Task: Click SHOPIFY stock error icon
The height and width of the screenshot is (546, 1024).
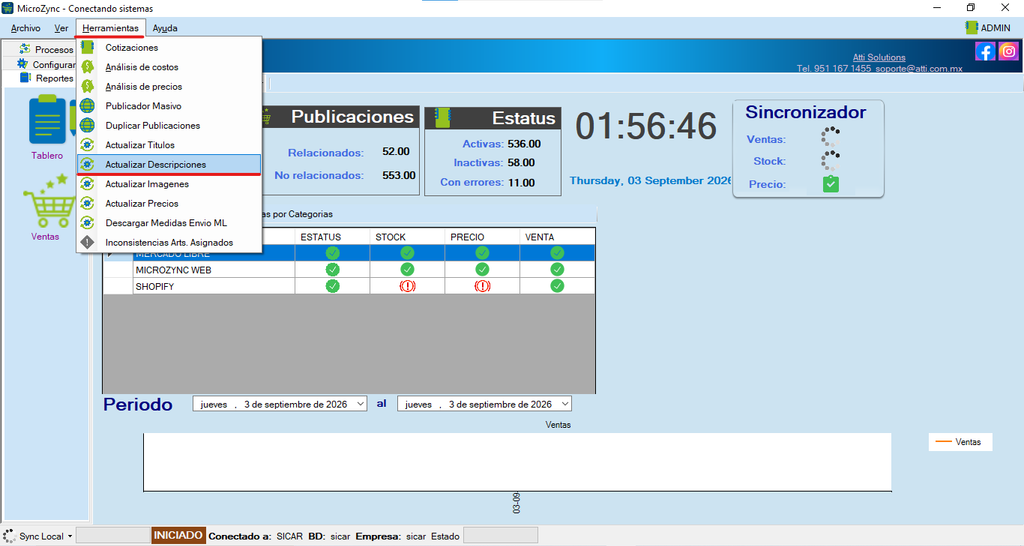Action: click(408, 286)
